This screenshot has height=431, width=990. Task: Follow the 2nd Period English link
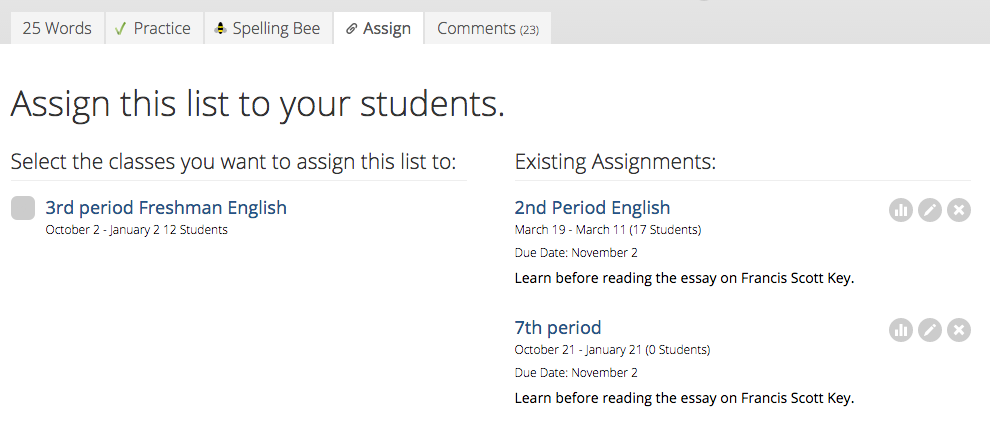(x=592, y=208)
